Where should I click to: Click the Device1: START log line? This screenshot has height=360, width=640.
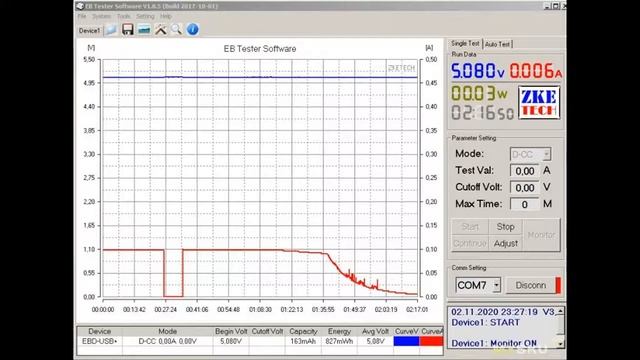(x=485, y=322)
